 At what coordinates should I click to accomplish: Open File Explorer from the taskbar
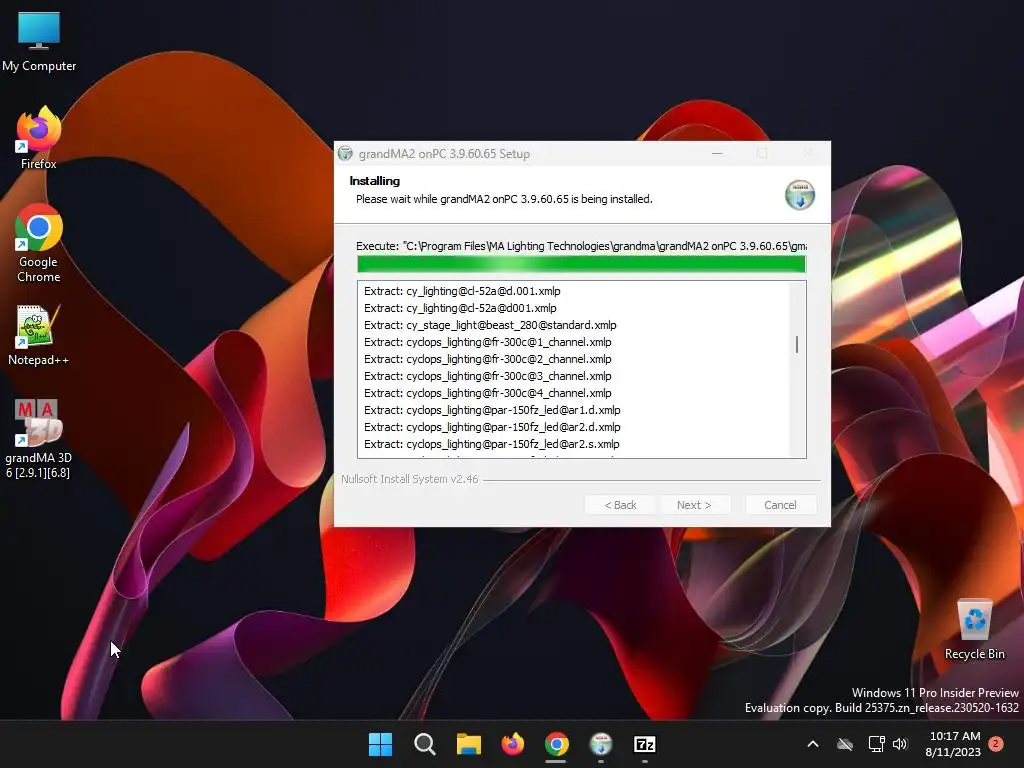(468, 744)
